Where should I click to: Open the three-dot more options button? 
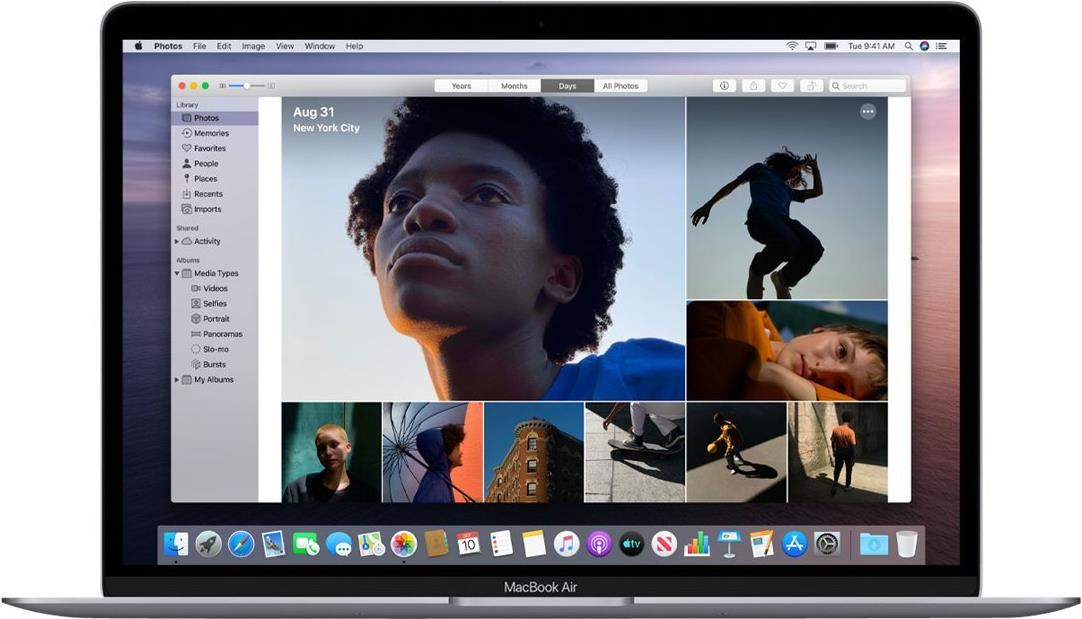point(868,112)
